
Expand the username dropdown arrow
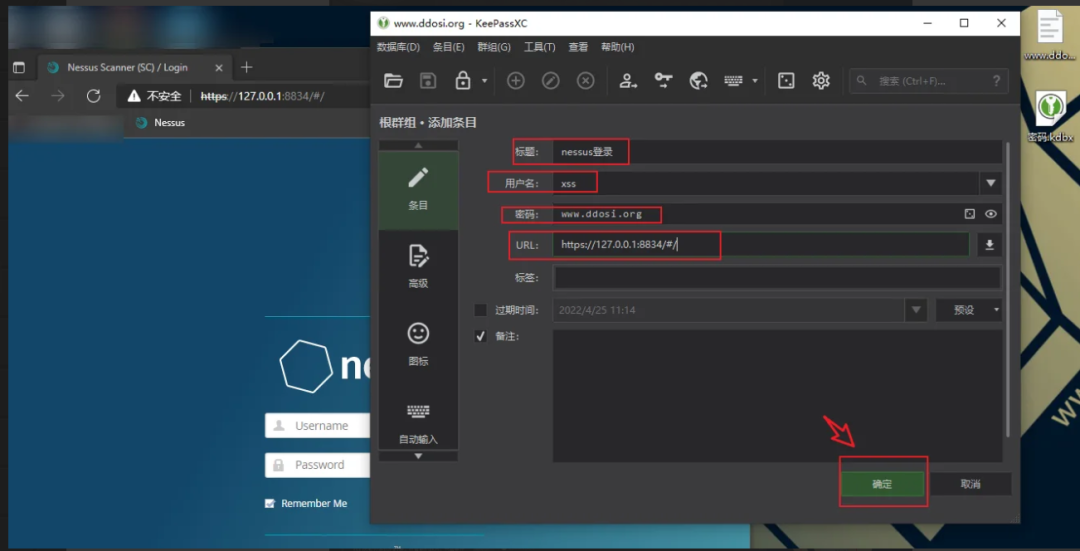point(990,183)
